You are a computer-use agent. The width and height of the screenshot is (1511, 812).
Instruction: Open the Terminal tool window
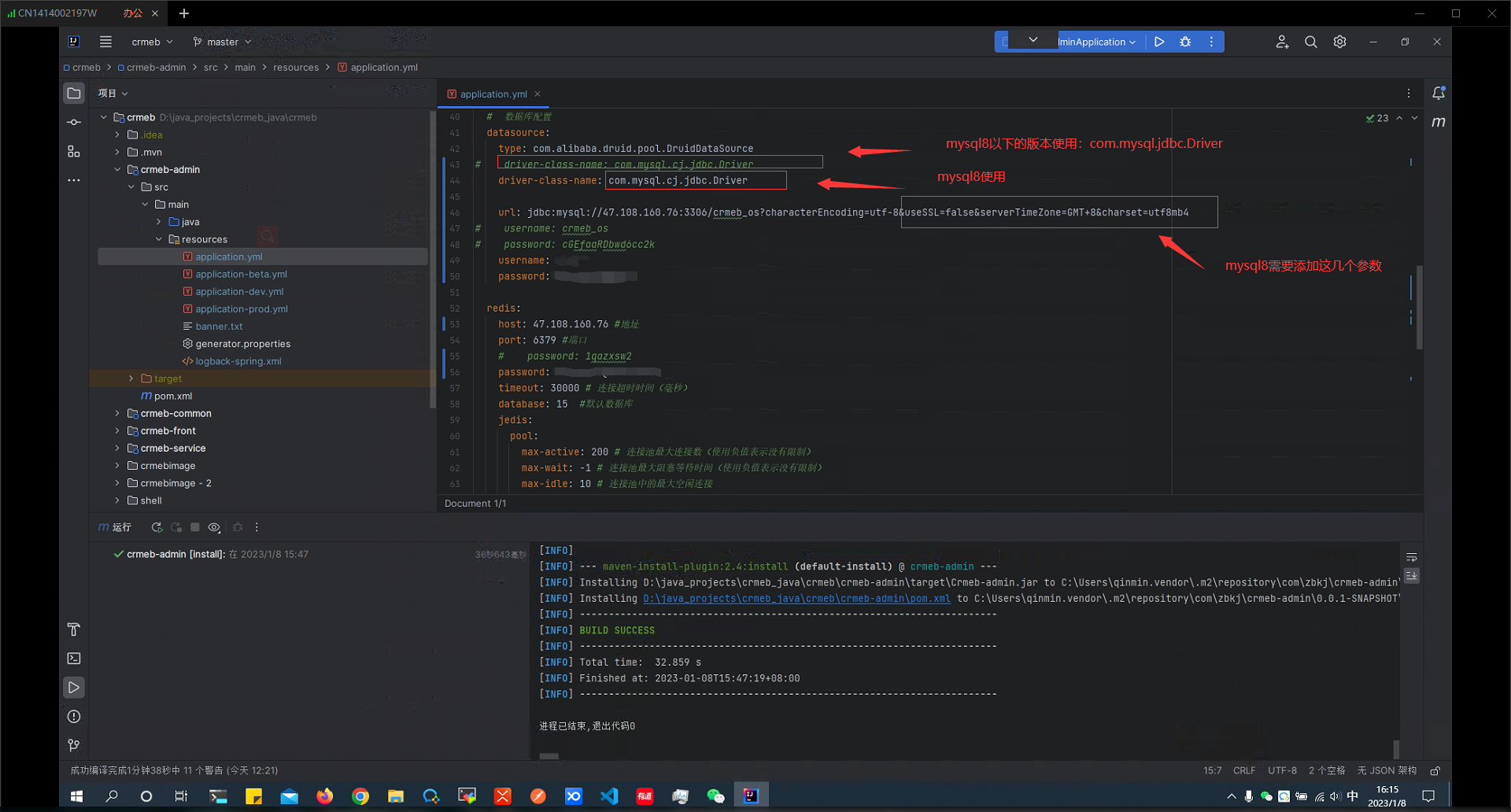[74, 659]
